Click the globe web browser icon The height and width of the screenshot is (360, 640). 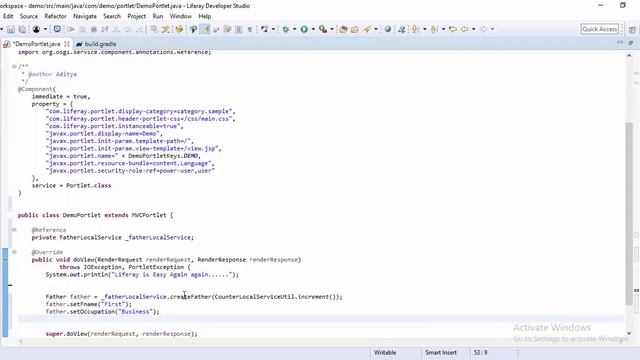[388, 29]
